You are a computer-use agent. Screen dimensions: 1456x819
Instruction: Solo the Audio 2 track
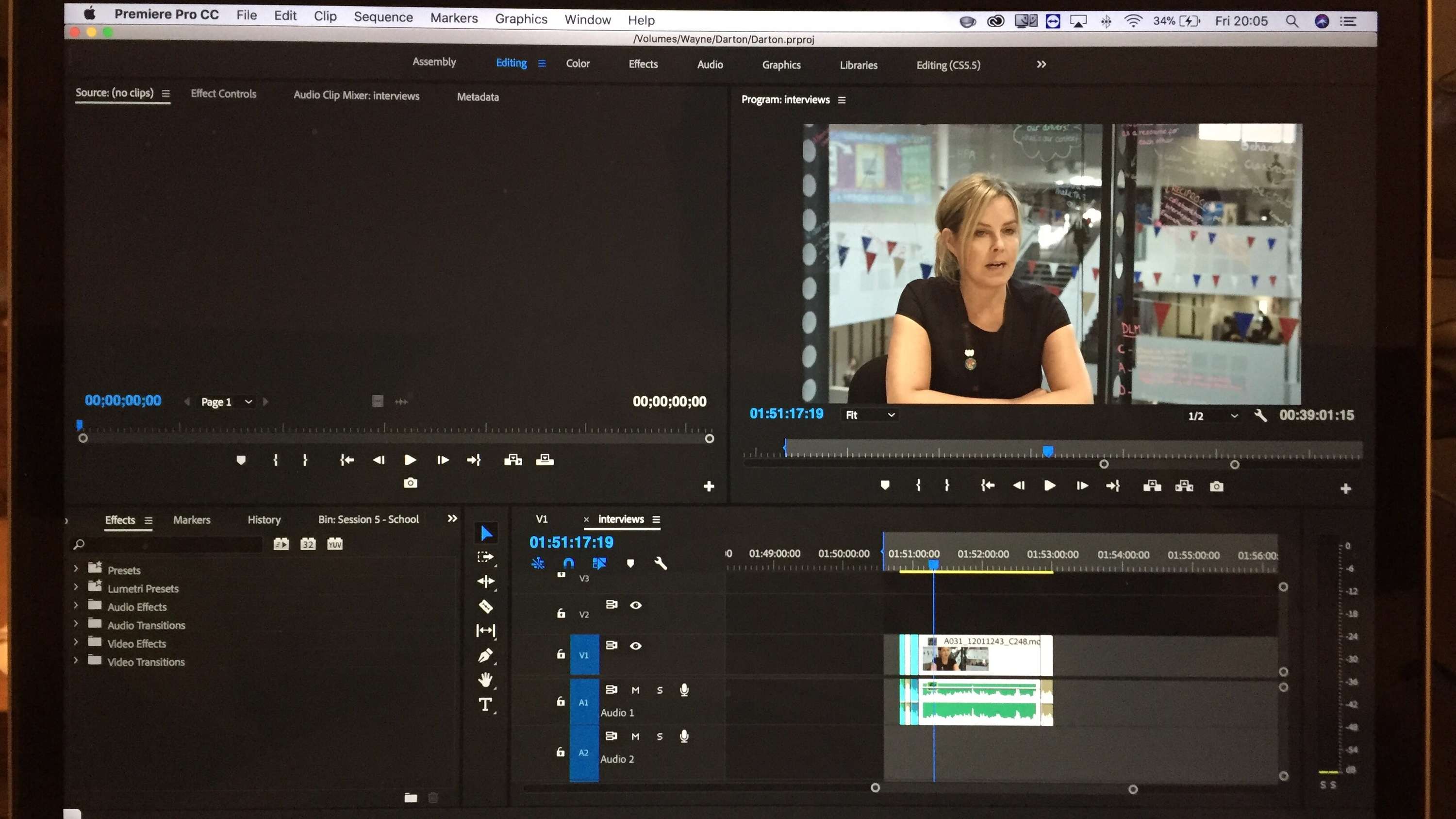tap(660, 736)
